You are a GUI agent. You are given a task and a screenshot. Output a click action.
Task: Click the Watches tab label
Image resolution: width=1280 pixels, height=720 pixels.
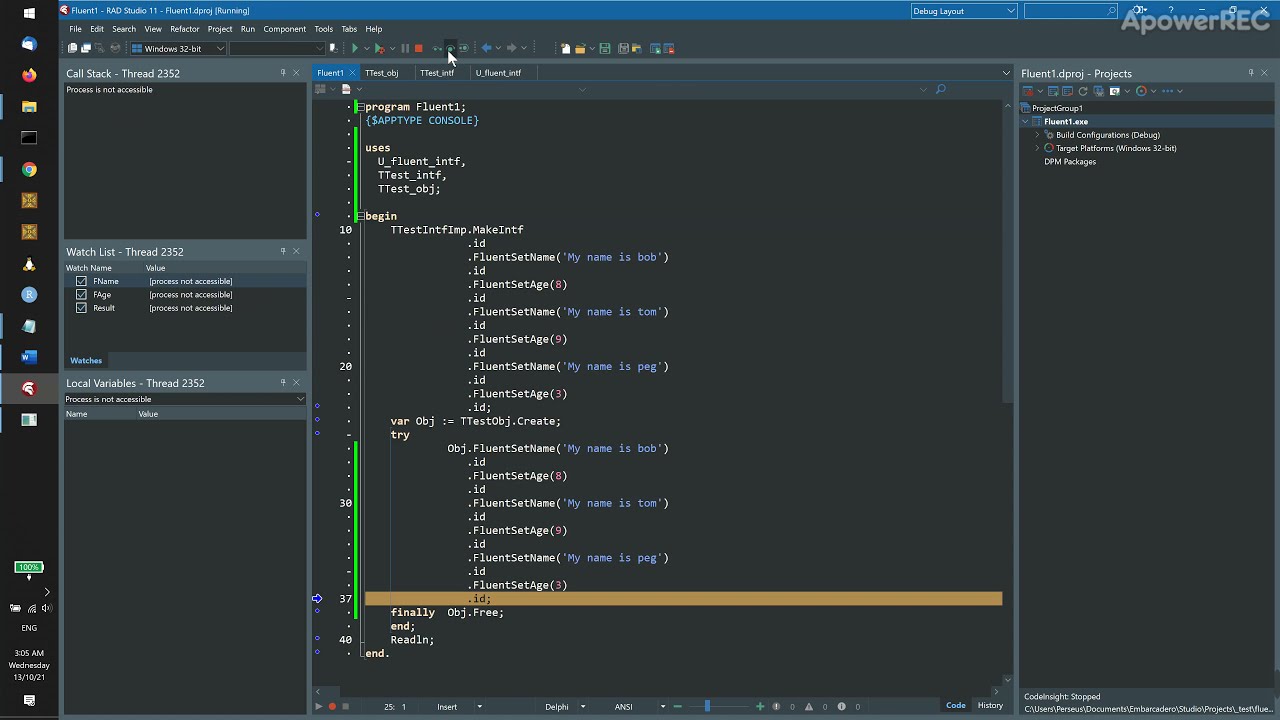coord(86,360)
